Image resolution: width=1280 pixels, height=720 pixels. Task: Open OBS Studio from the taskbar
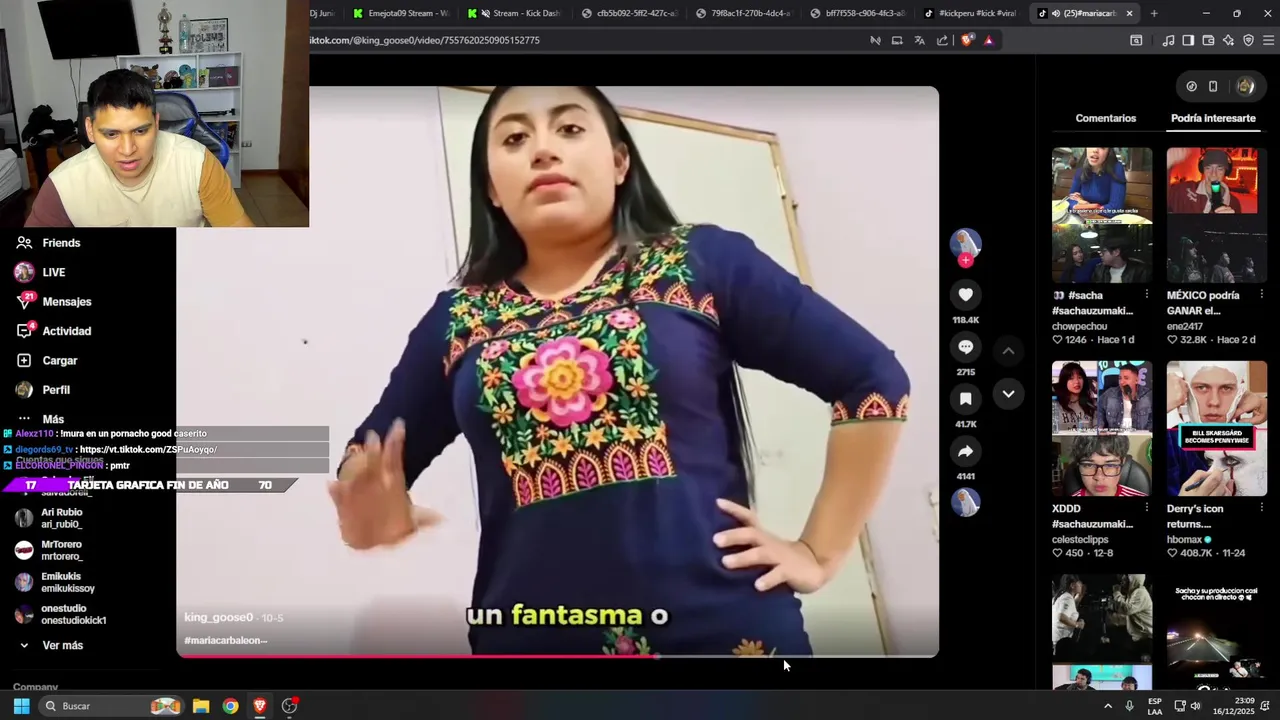290,706
